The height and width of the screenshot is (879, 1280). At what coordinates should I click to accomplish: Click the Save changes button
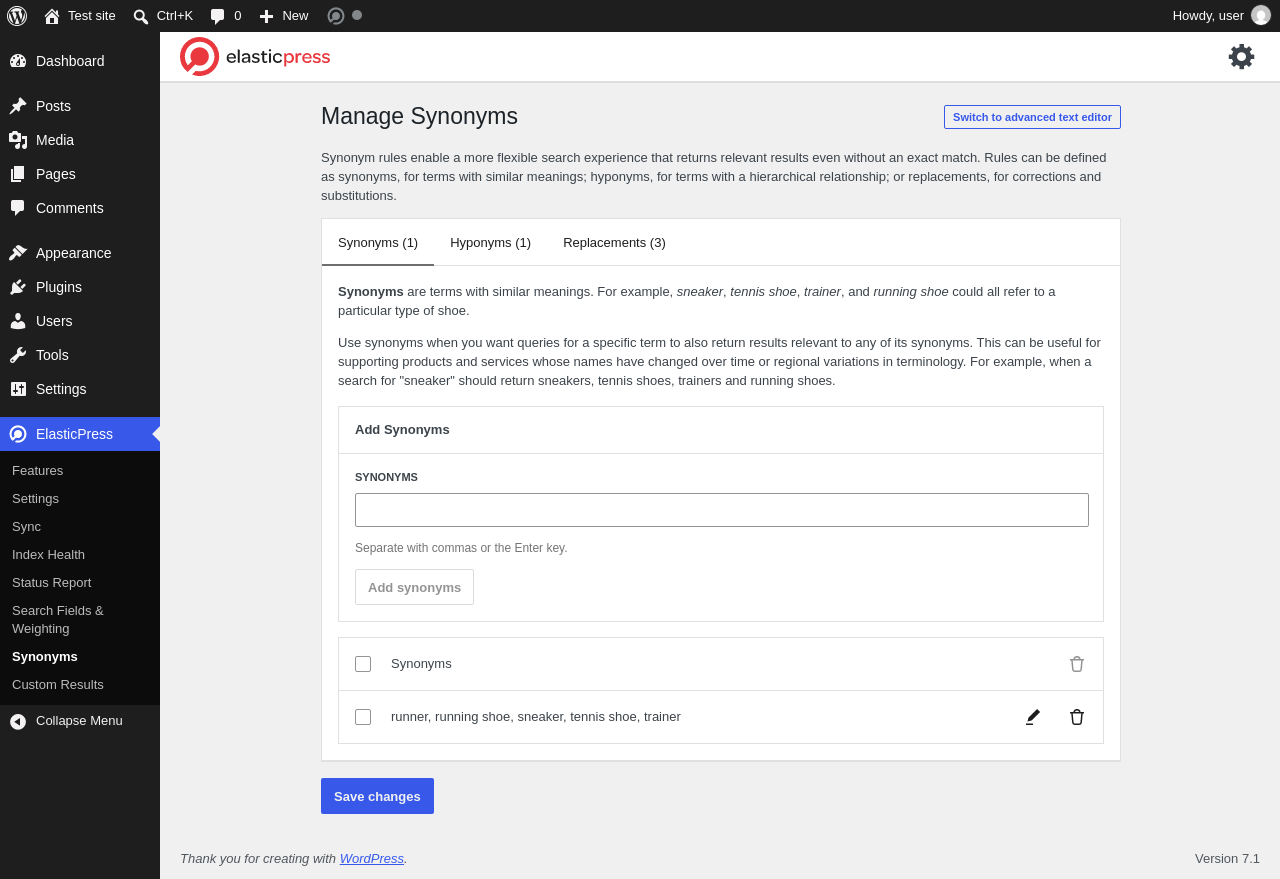click(377, 796)
